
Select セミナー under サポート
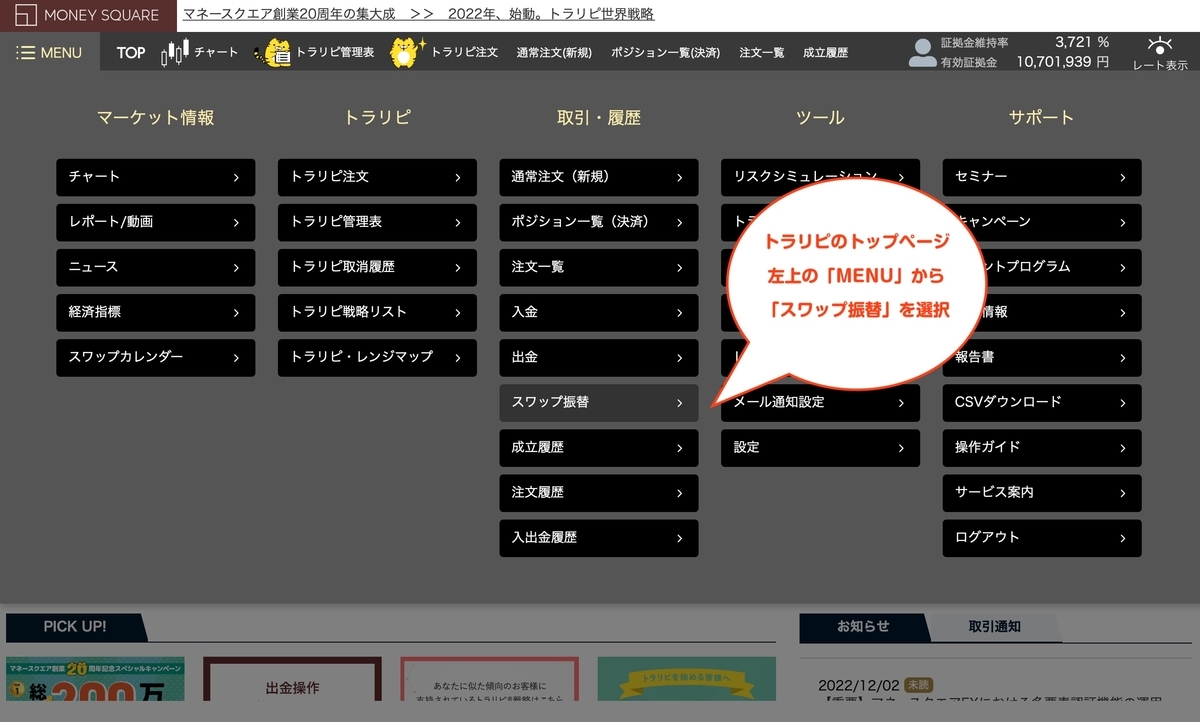coord(1042,177)
